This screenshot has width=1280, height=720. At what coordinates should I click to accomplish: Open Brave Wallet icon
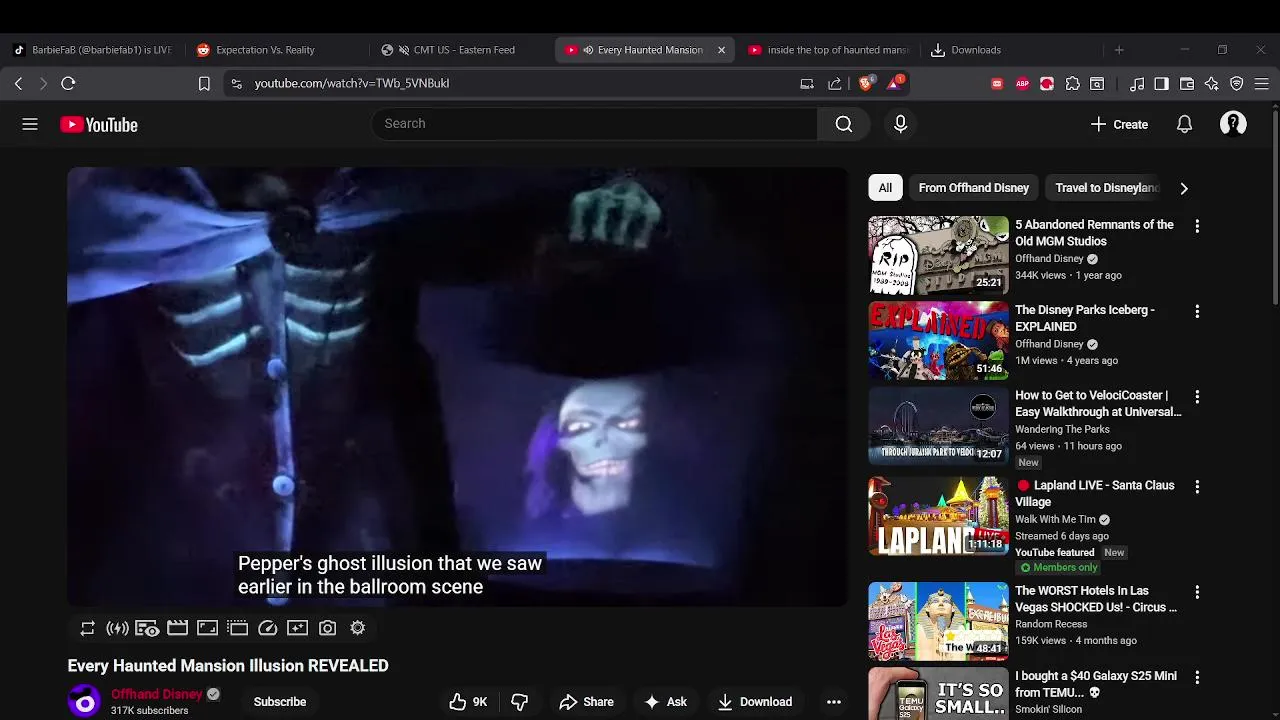1187,84
